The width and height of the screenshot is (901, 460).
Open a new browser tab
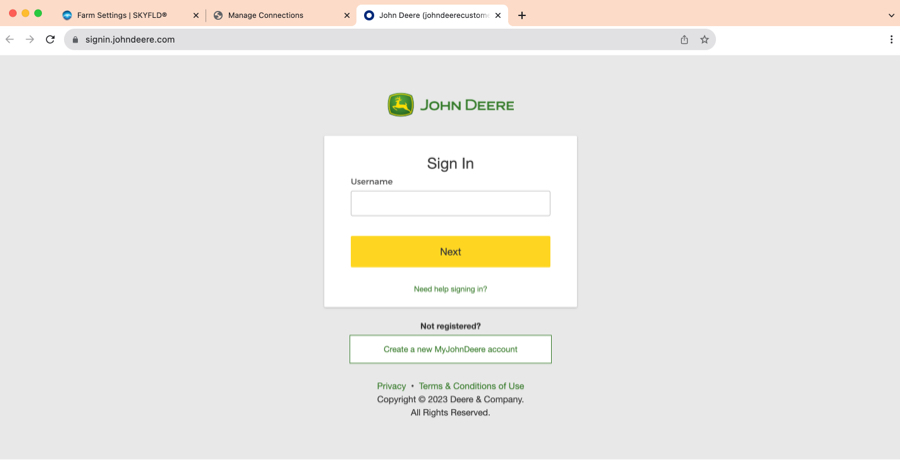pyautogui.click(x=522, y=16)
